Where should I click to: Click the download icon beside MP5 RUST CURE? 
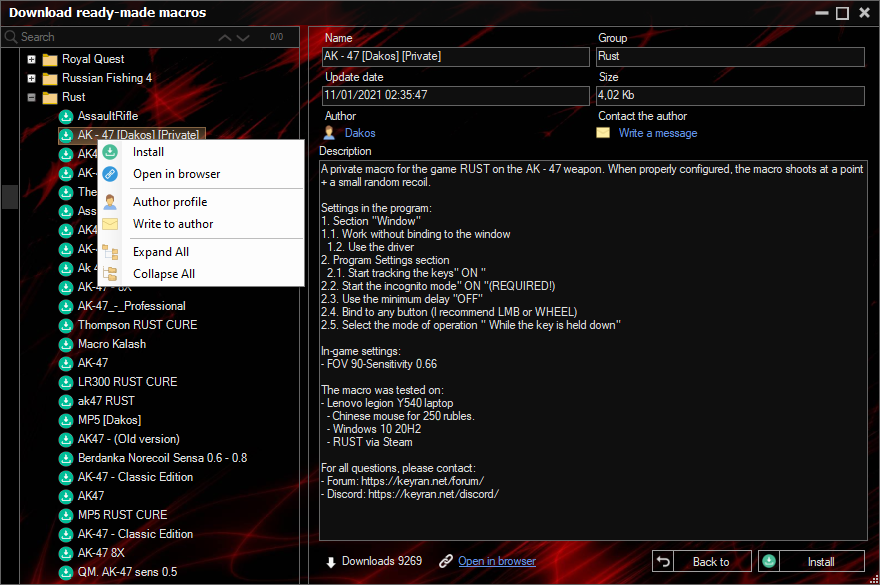coord(66,515)
